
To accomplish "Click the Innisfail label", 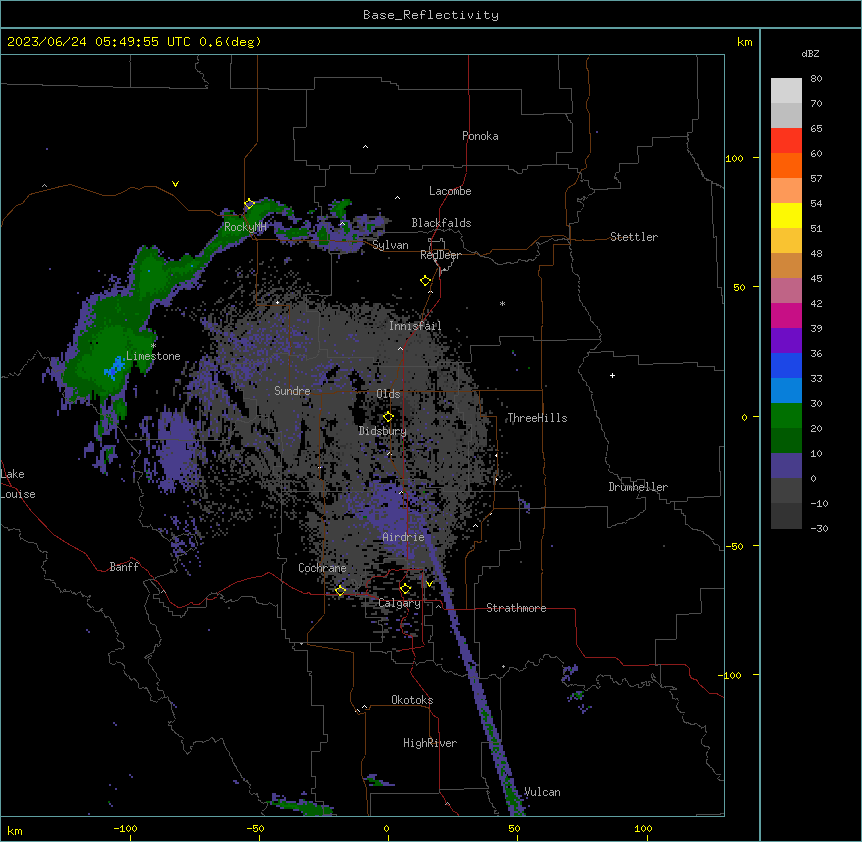I will point(415,326).
